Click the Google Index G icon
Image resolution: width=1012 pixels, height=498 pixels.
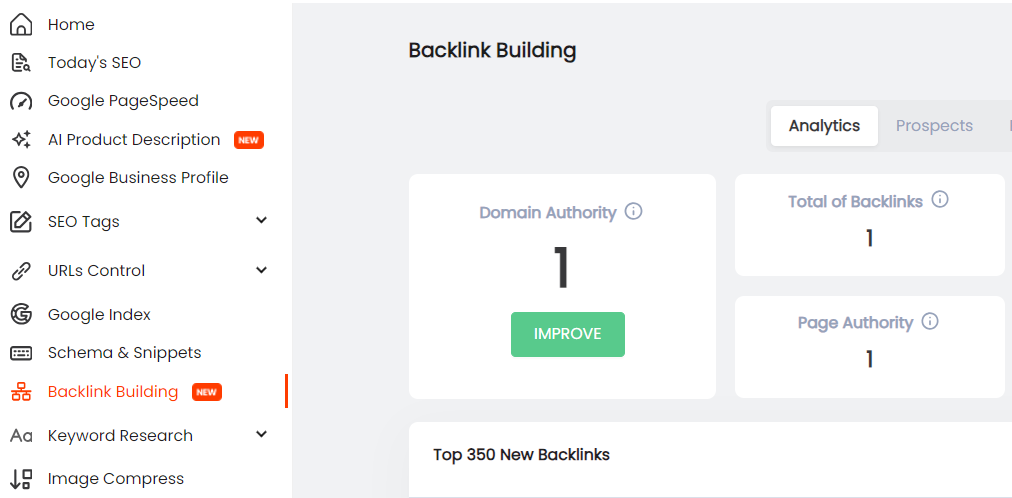tap(21, 314)
